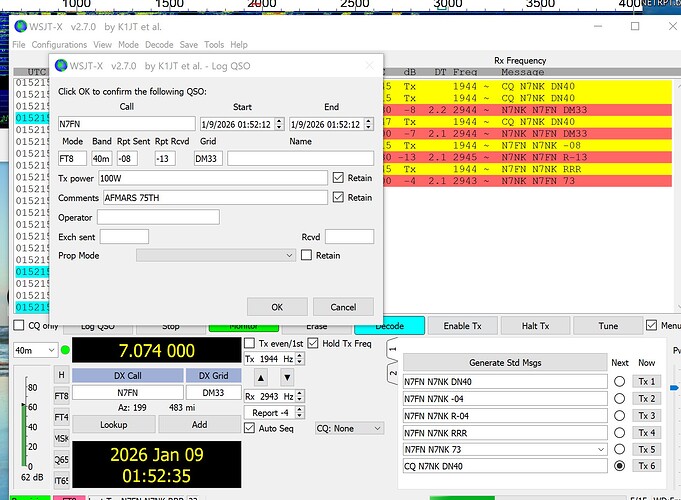Adjust the End date-time spinner
The width and height of the screenshot is (681, 500).
(x=369, y=124)
